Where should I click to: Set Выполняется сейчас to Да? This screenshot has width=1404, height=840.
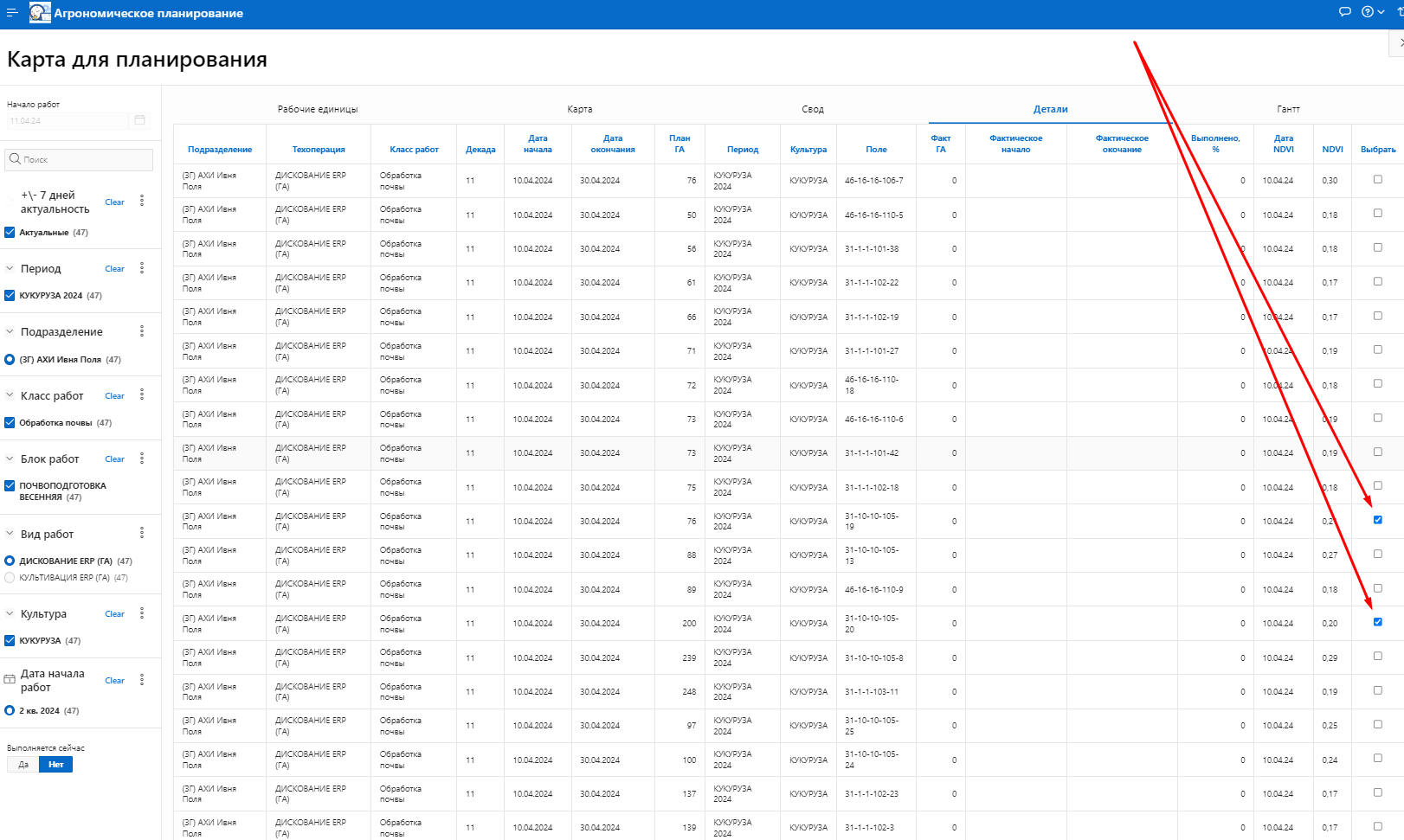(x=23, y=765)
